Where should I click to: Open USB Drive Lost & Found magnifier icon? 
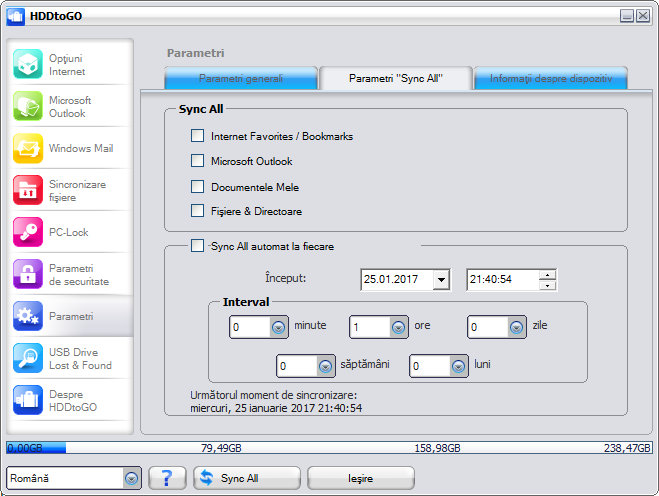click(x=28, y=358)
